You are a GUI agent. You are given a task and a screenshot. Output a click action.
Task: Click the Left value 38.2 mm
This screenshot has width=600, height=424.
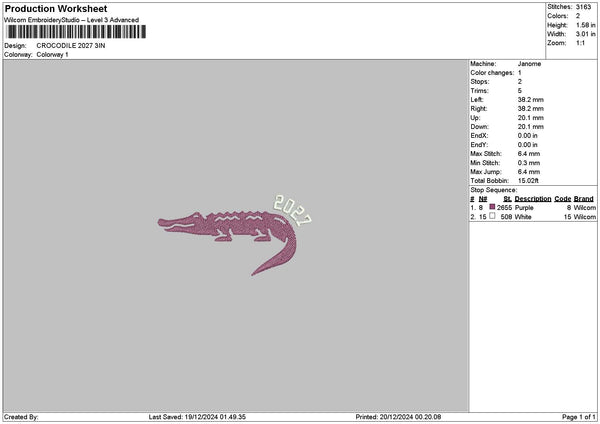point(530,100)
